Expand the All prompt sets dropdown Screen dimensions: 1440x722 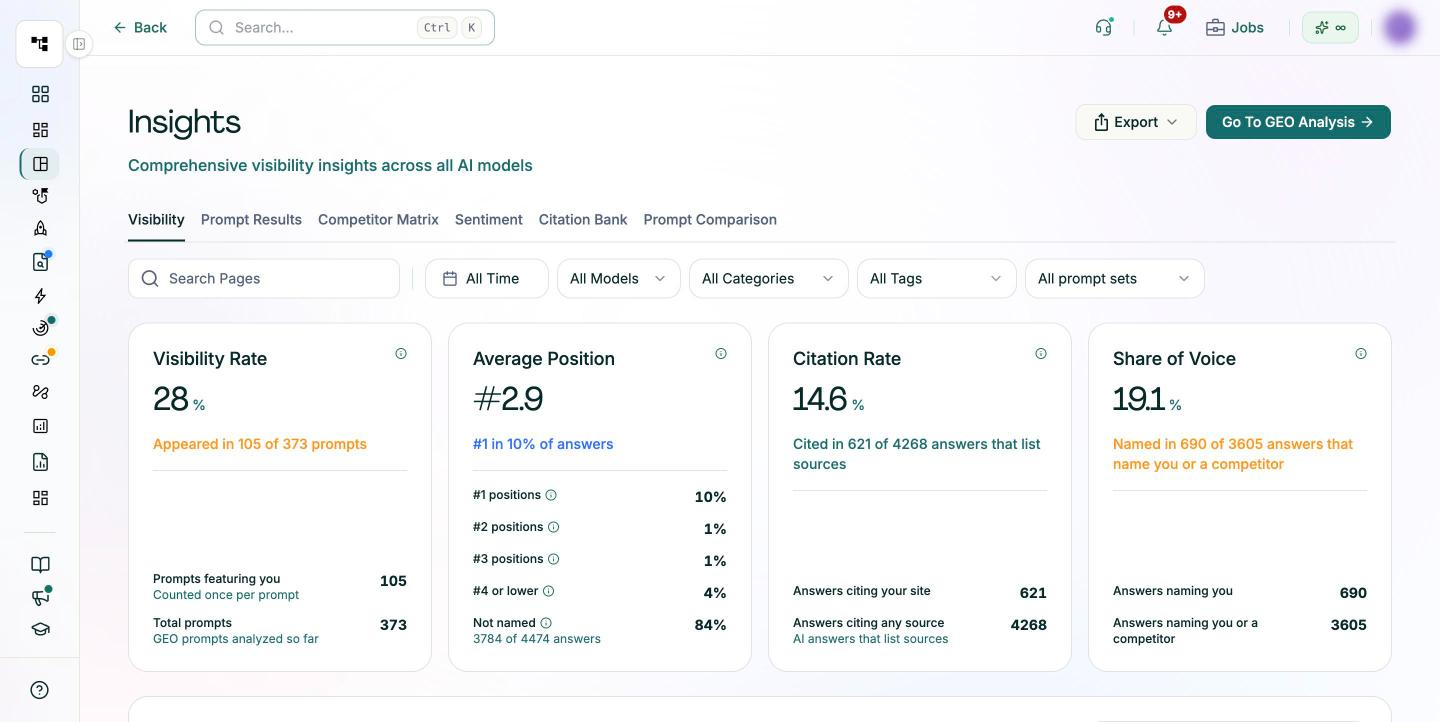[x=1115, y=278]
